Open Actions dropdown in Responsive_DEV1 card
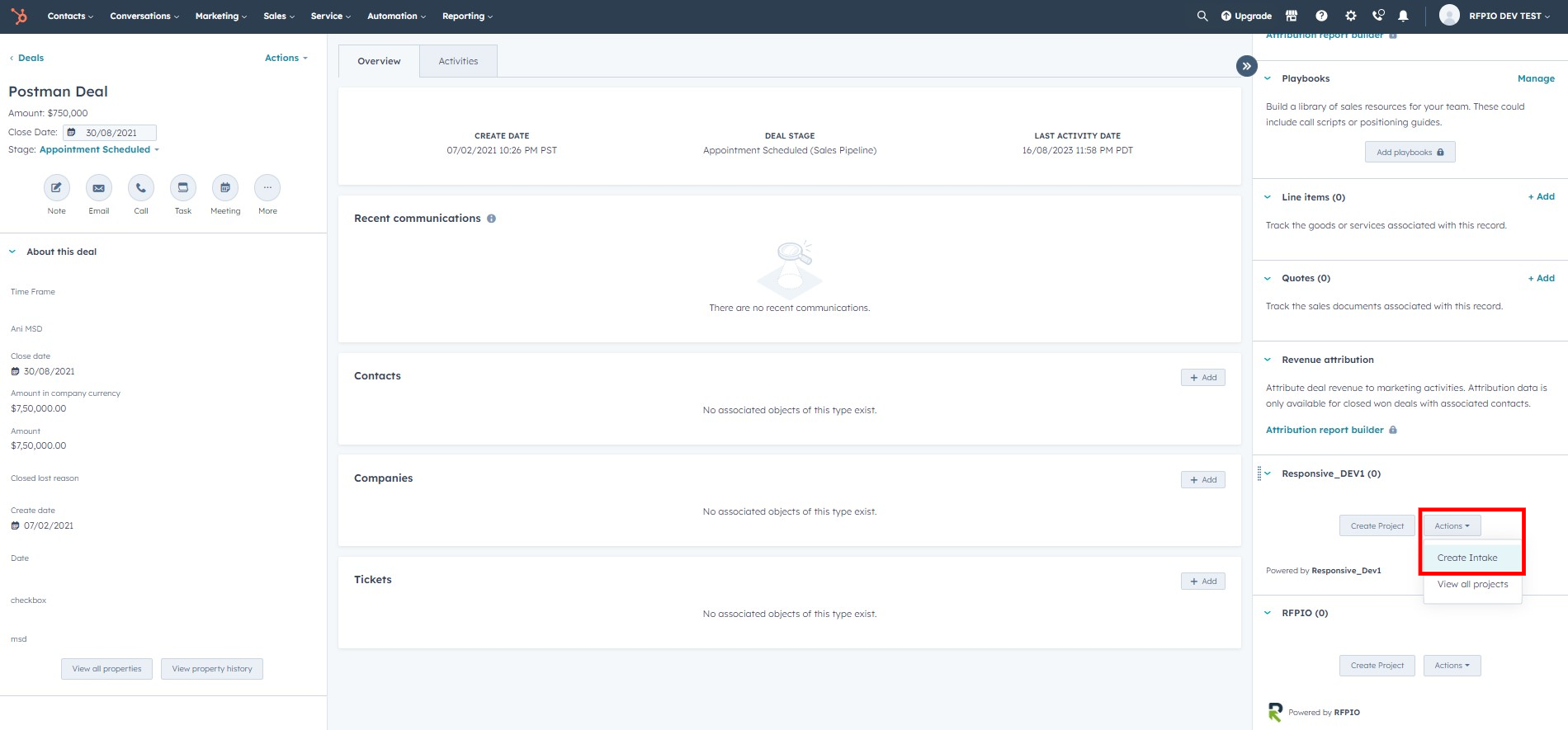The width and height of the screenshot is (1568, 730). click(1452, 525)
